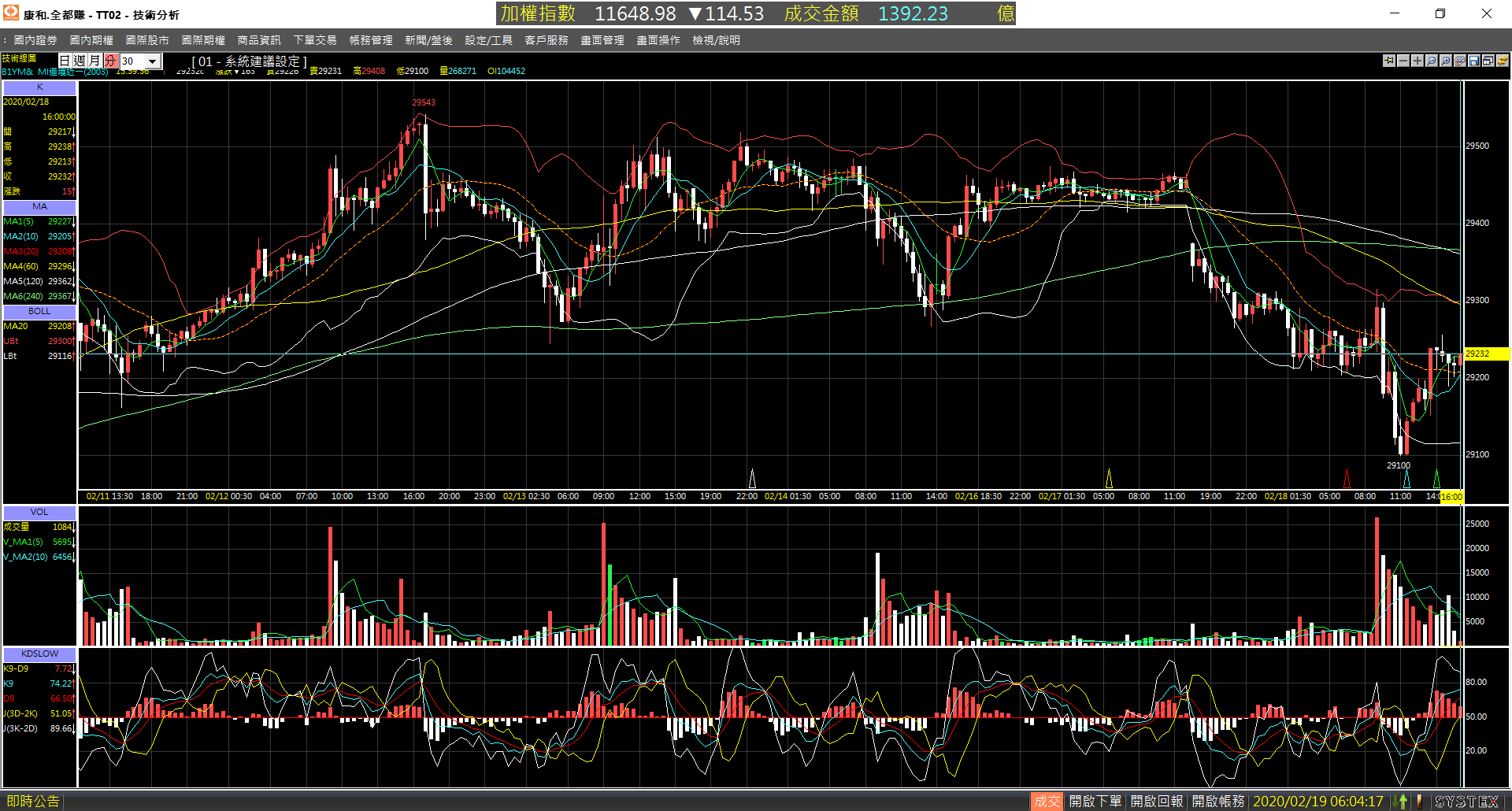Zoom out chart with magnifier minus icon

(x=1432, y=61)
